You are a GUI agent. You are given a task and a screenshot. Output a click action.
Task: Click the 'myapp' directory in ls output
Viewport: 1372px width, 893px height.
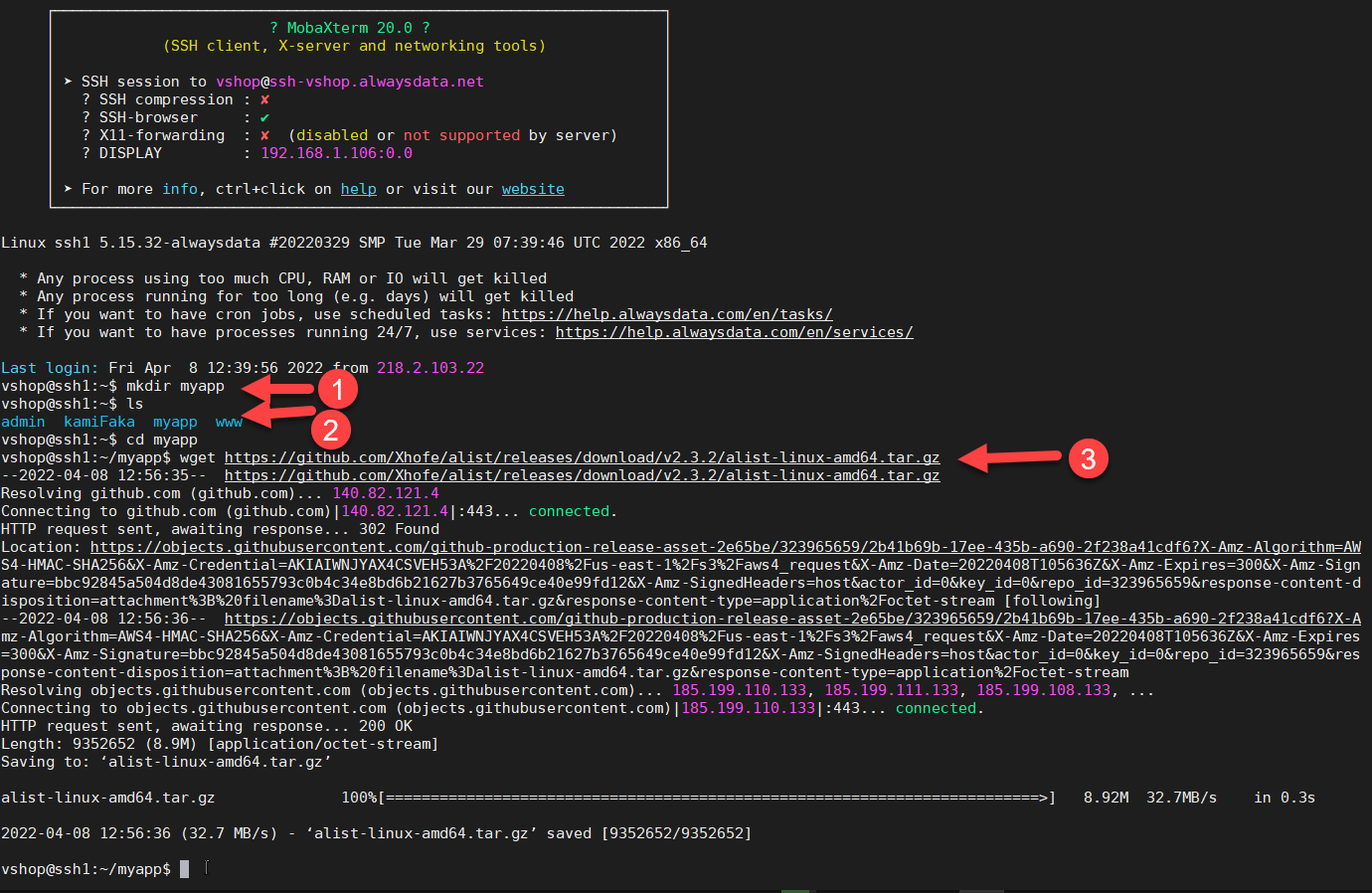[x=175, y=422]
